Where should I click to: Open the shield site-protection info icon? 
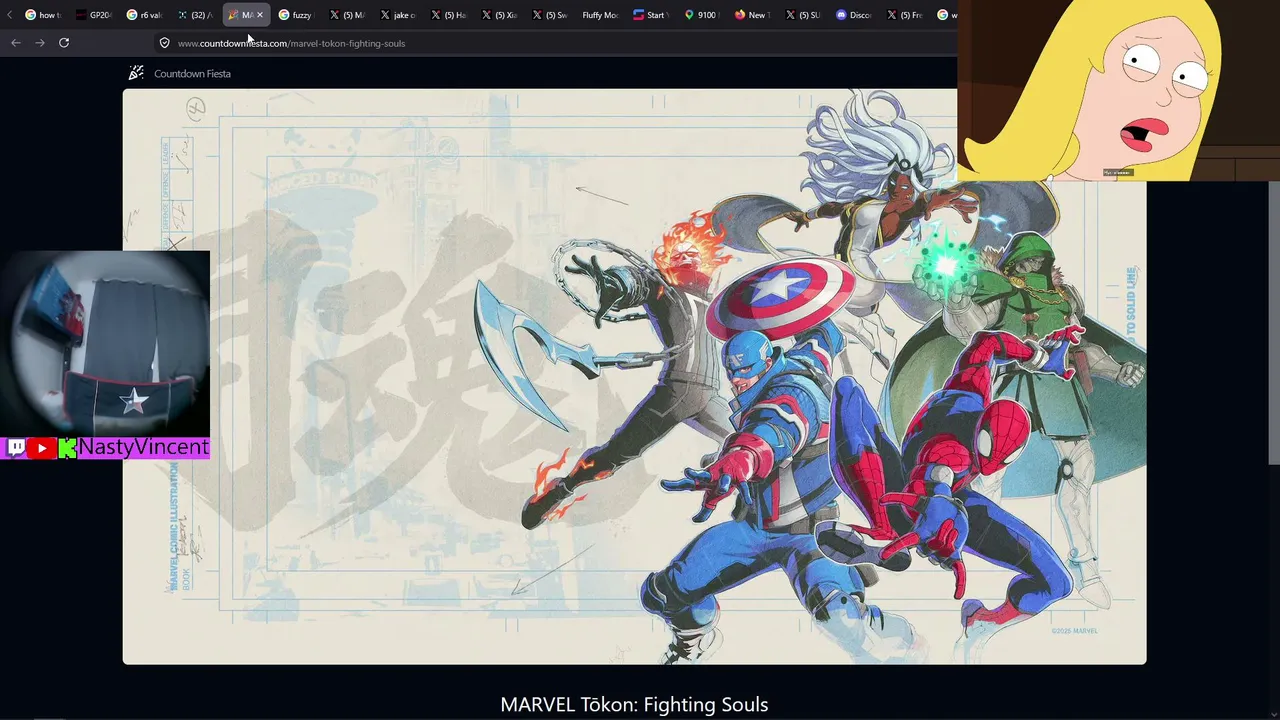165,43
